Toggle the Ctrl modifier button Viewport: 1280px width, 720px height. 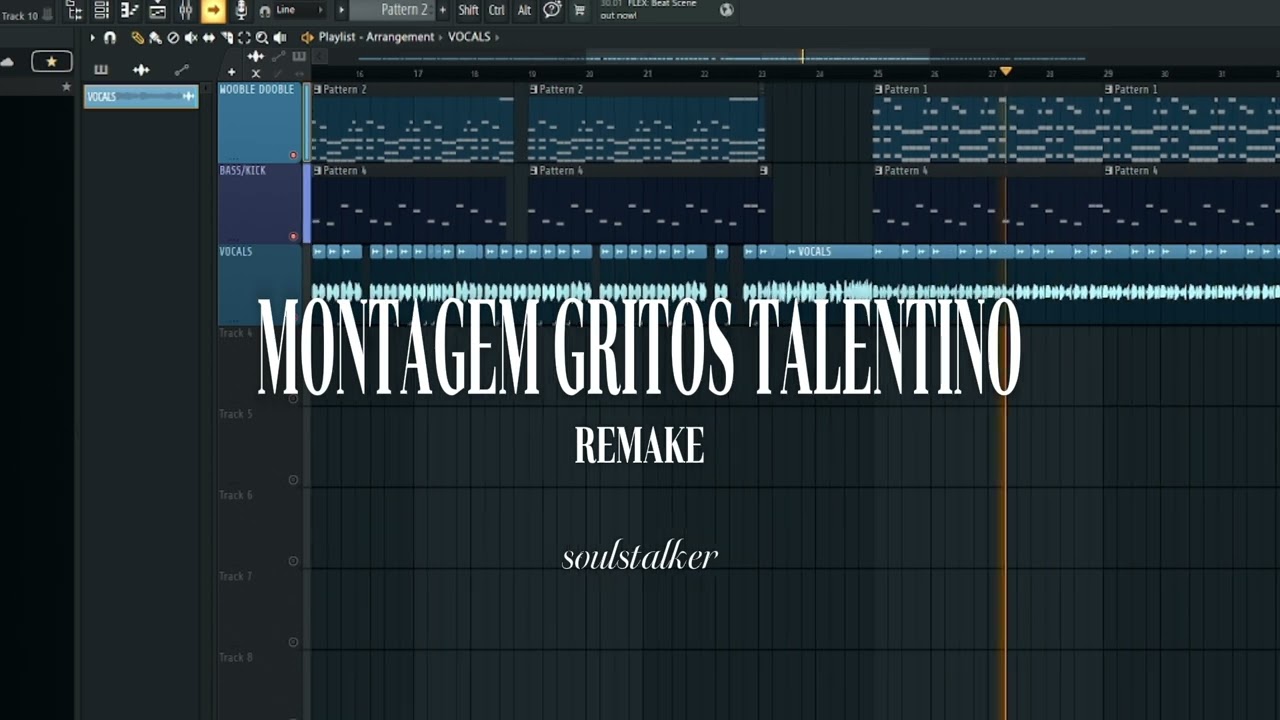[x=497, y=10]
